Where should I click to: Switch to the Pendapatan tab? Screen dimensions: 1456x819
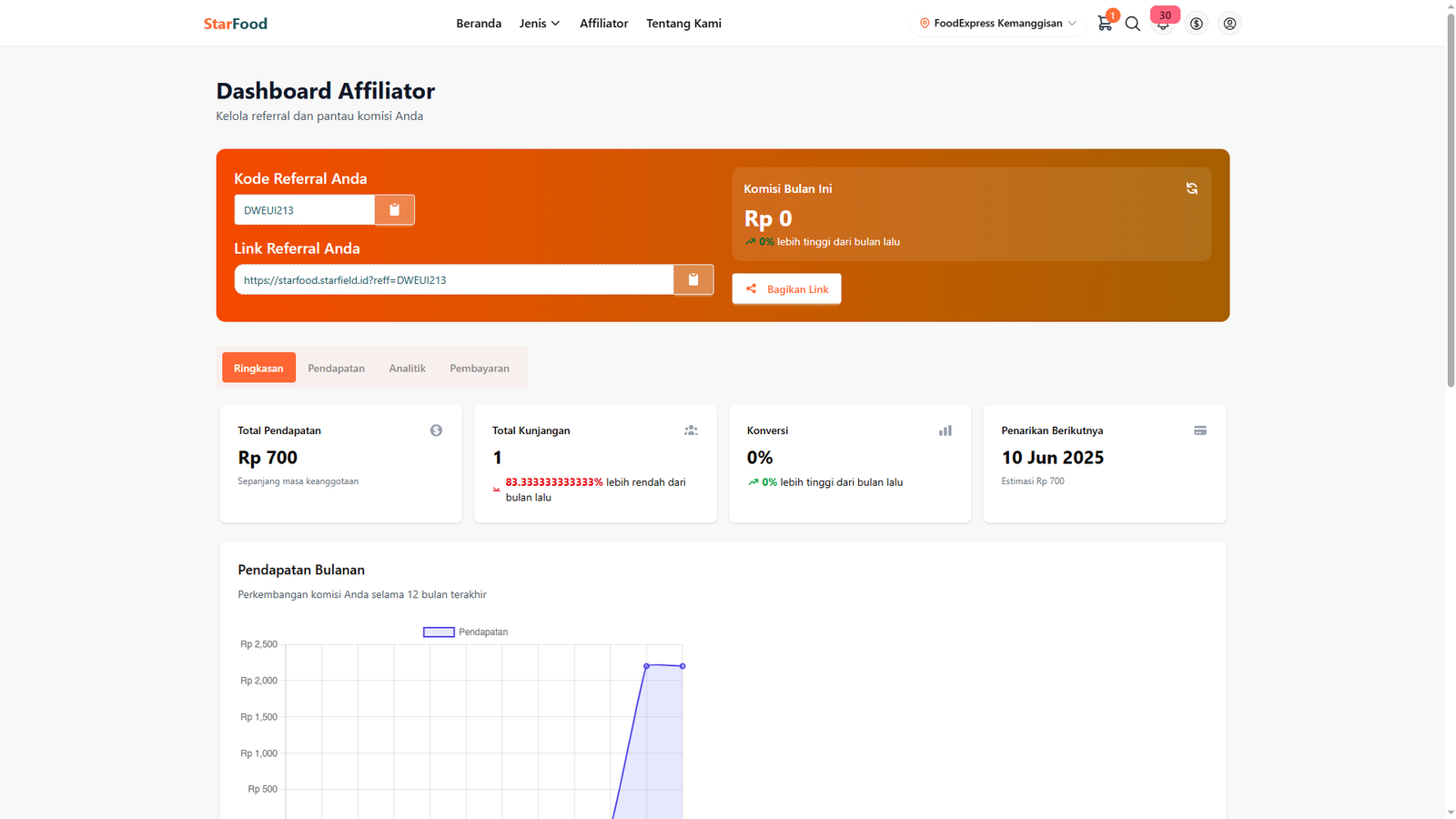(336, 369)
